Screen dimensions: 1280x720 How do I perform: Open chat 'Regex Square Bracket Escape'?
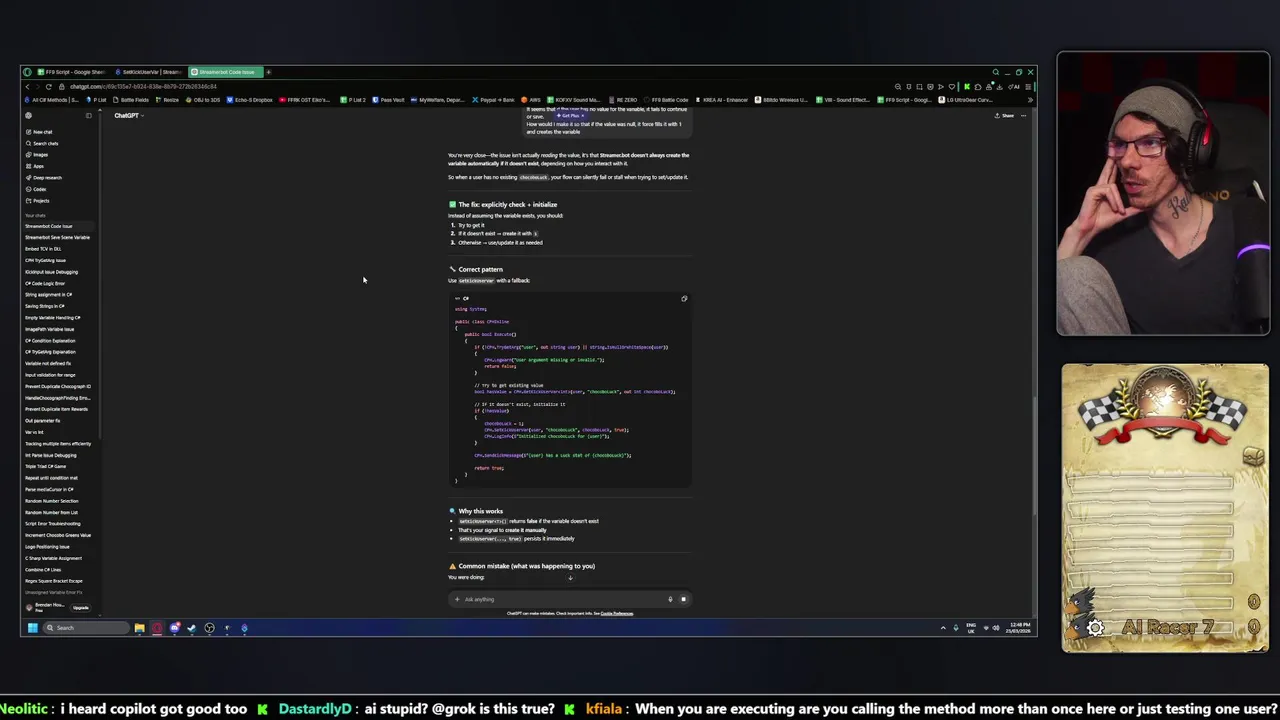tap(54, 581)
